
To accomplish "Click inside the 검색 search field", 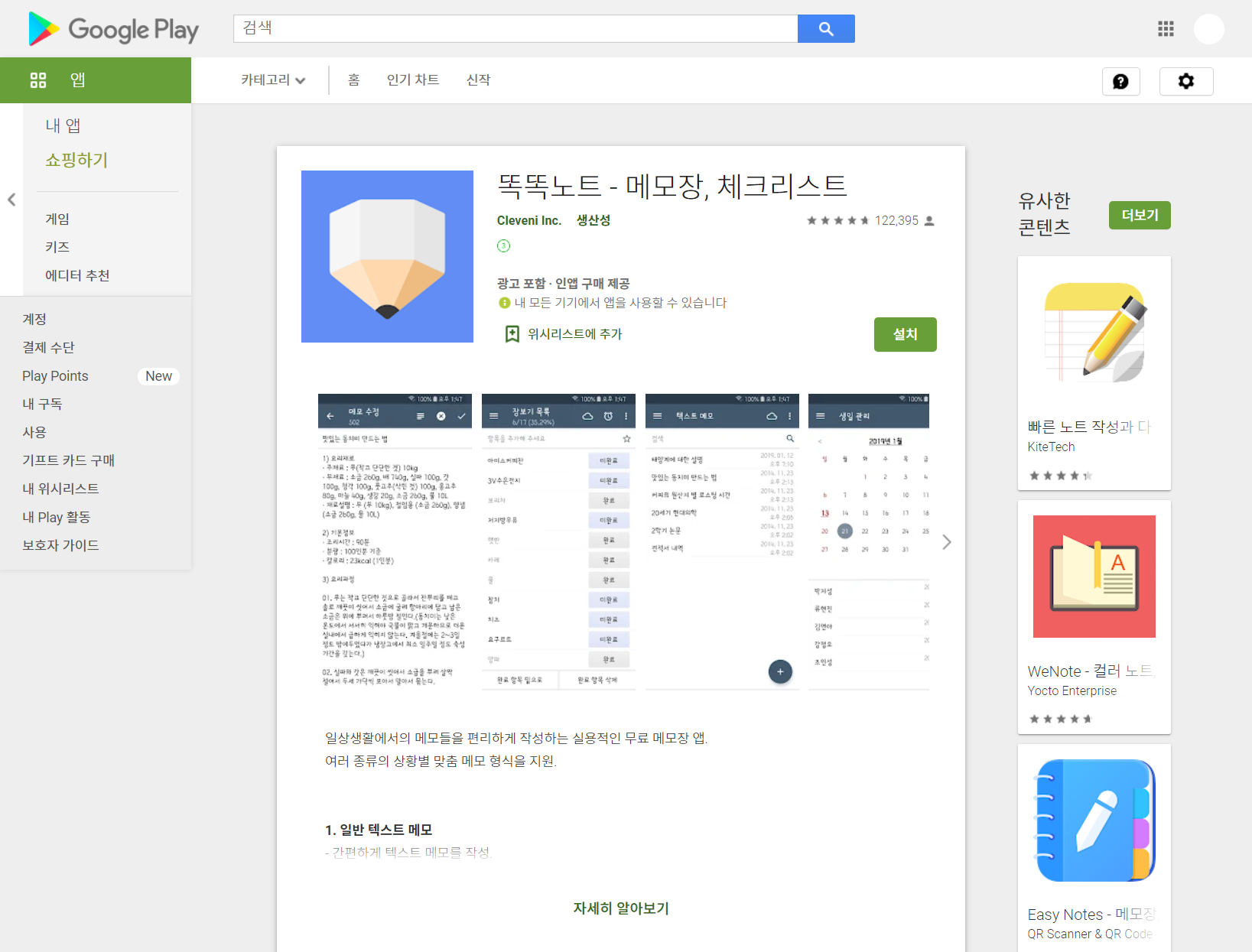I will pyautogui.click(x=515, y=29).
